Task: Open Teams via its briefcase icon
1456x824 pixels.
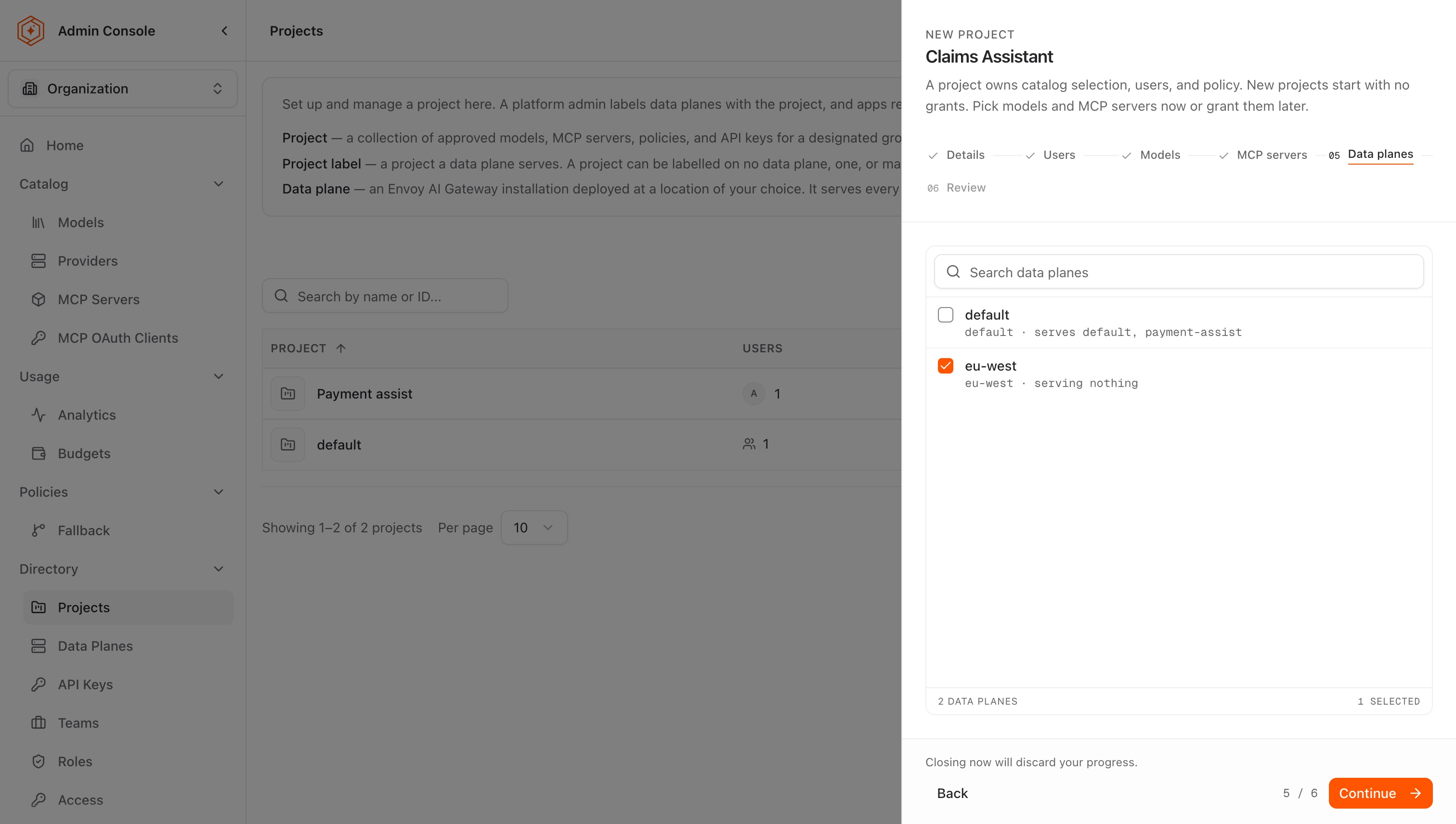Action: (38, 723)
